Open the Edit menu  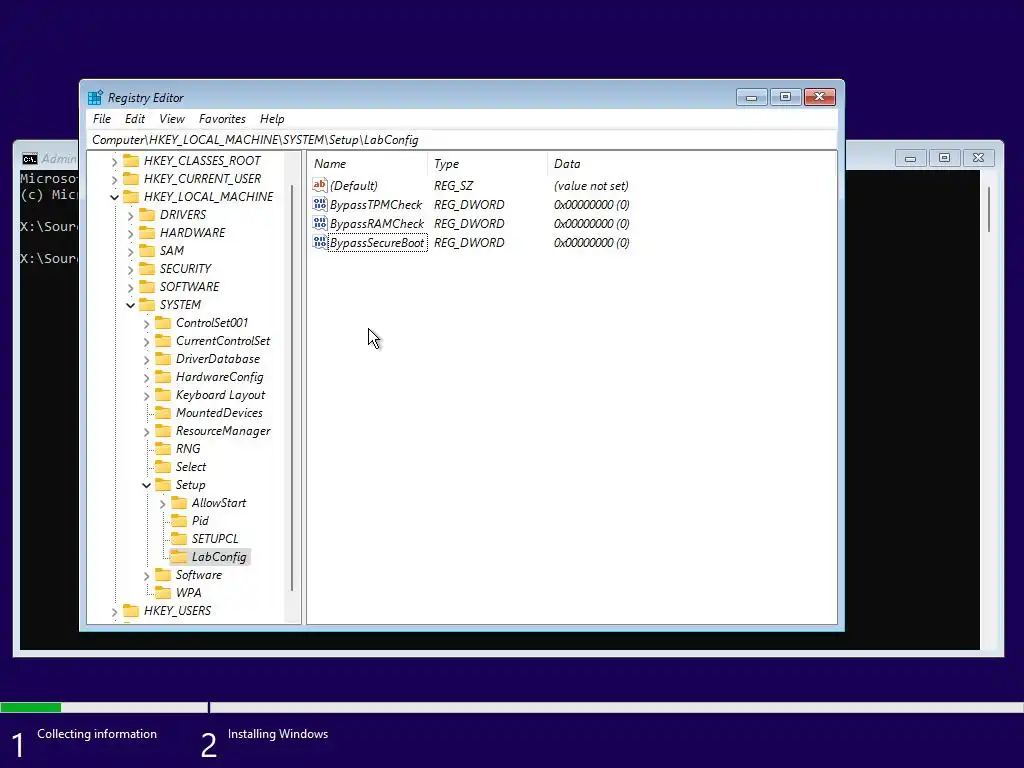click(x=135, y=119)
